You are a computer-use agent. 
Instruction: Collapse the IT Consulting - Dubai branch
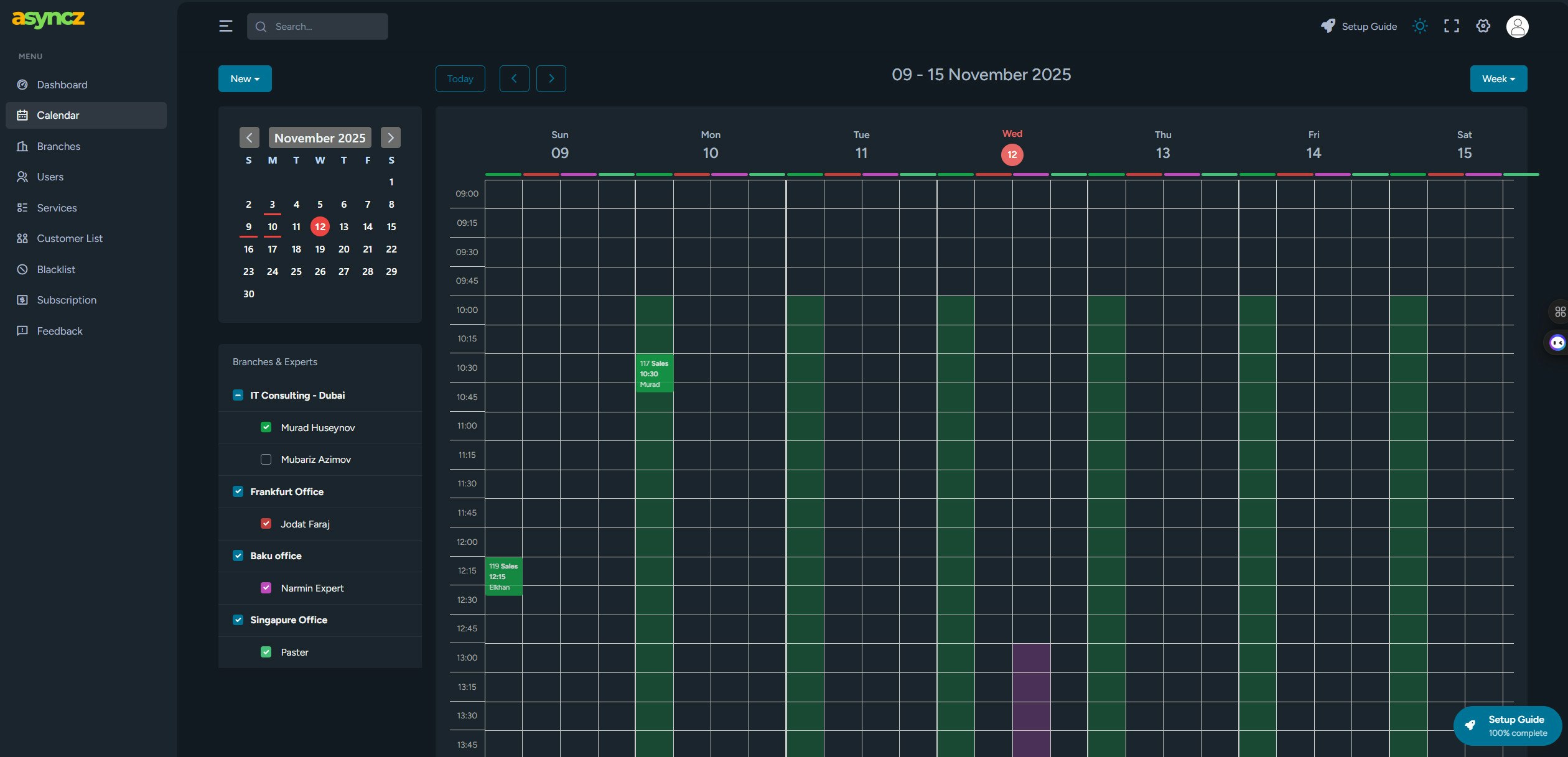point(237,395)
